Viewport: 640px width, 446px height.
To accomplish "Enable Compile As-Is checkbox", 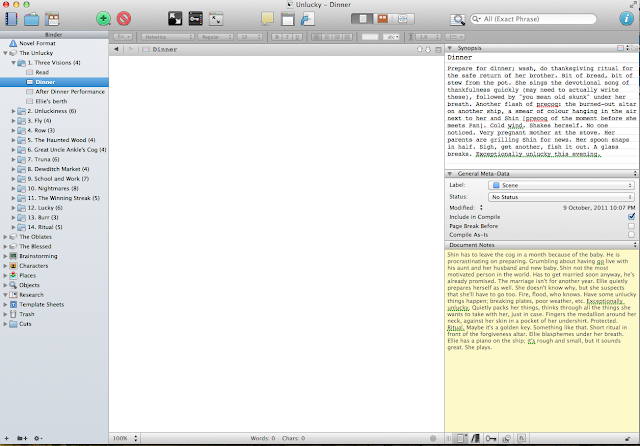I will [x=631, y=235].
